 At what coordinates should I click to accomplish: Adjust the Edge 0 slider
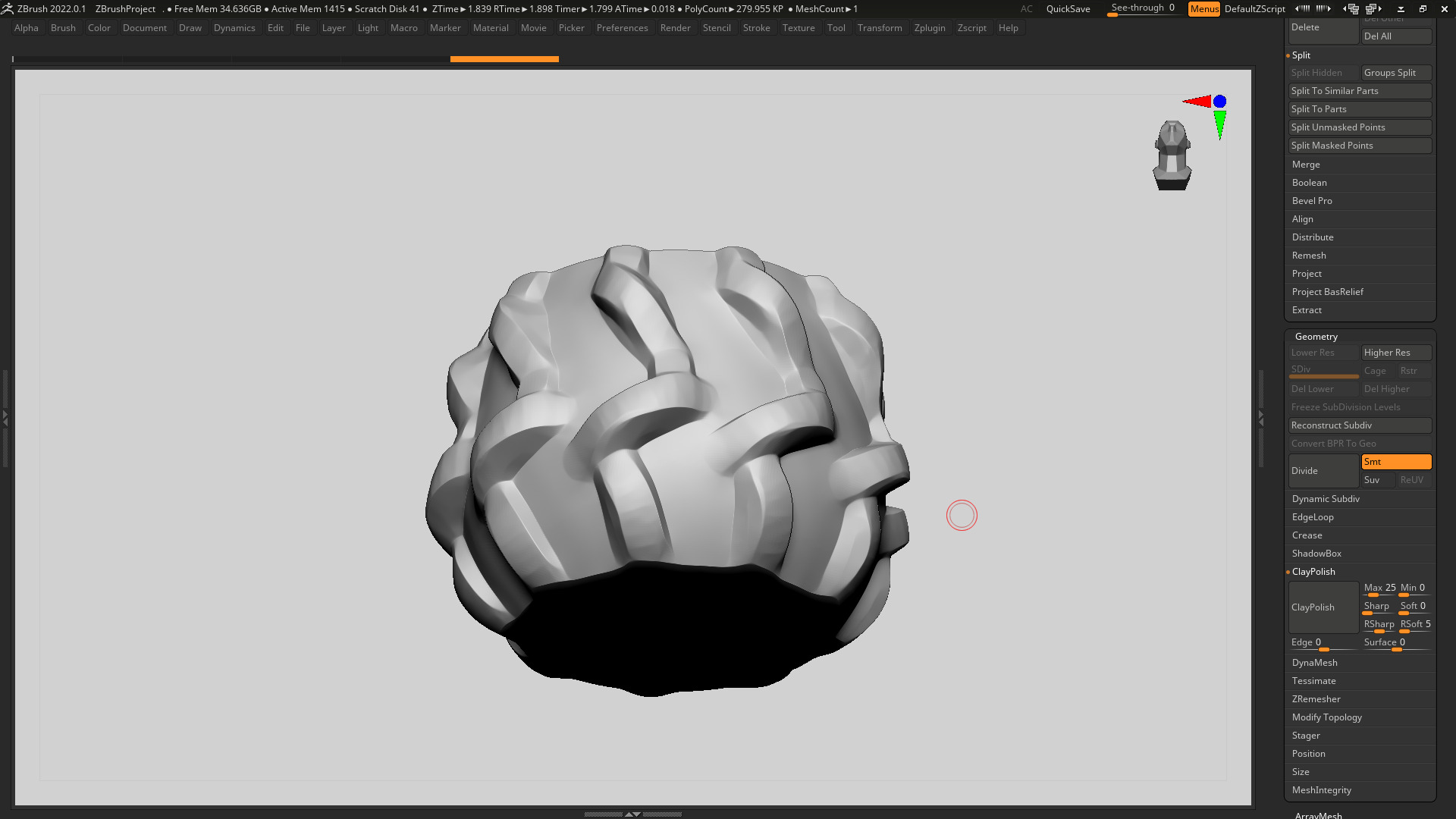coord(1323,643)
